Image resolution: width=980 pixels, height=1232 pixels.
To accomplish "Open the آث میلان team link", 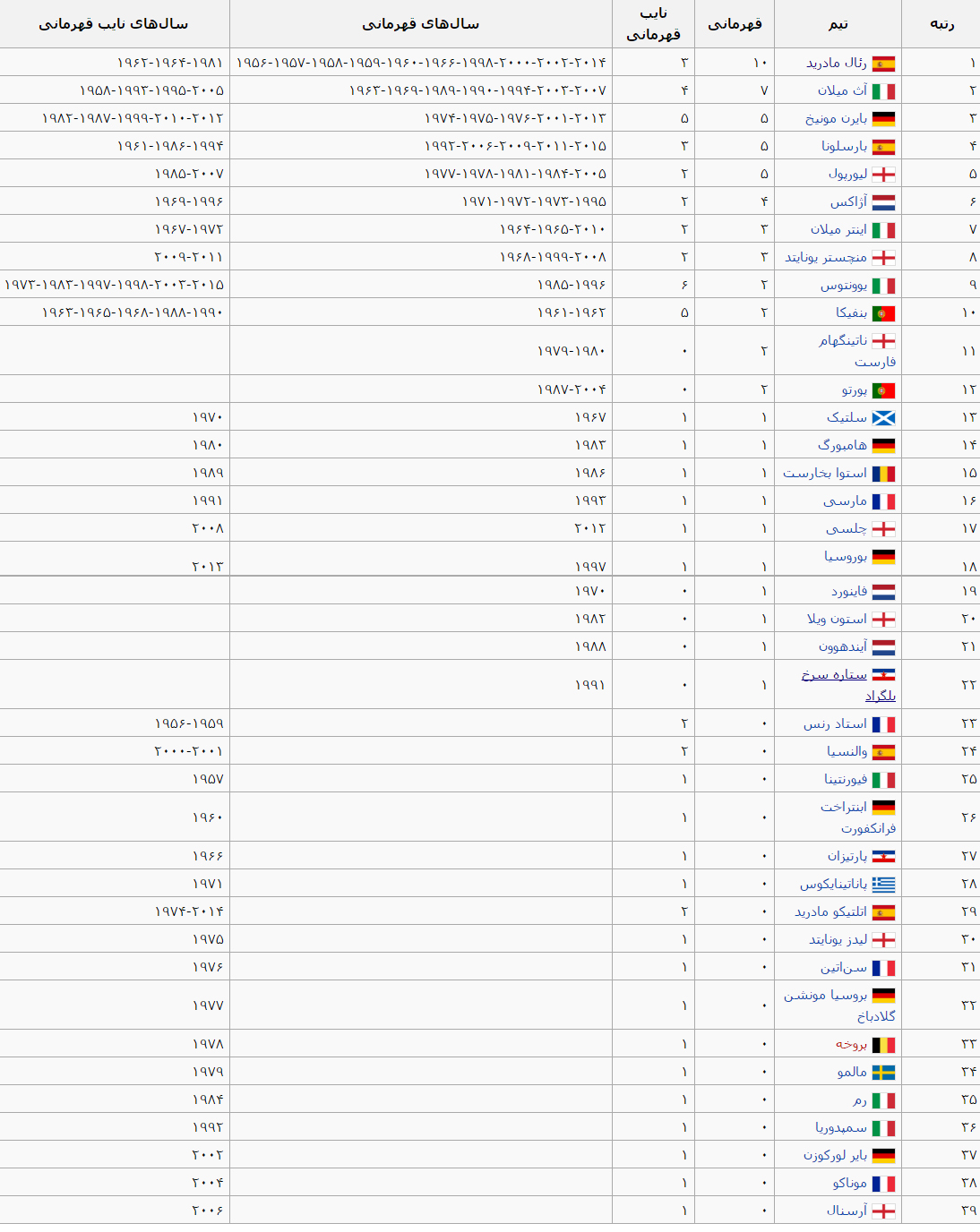I will [842, 90].
